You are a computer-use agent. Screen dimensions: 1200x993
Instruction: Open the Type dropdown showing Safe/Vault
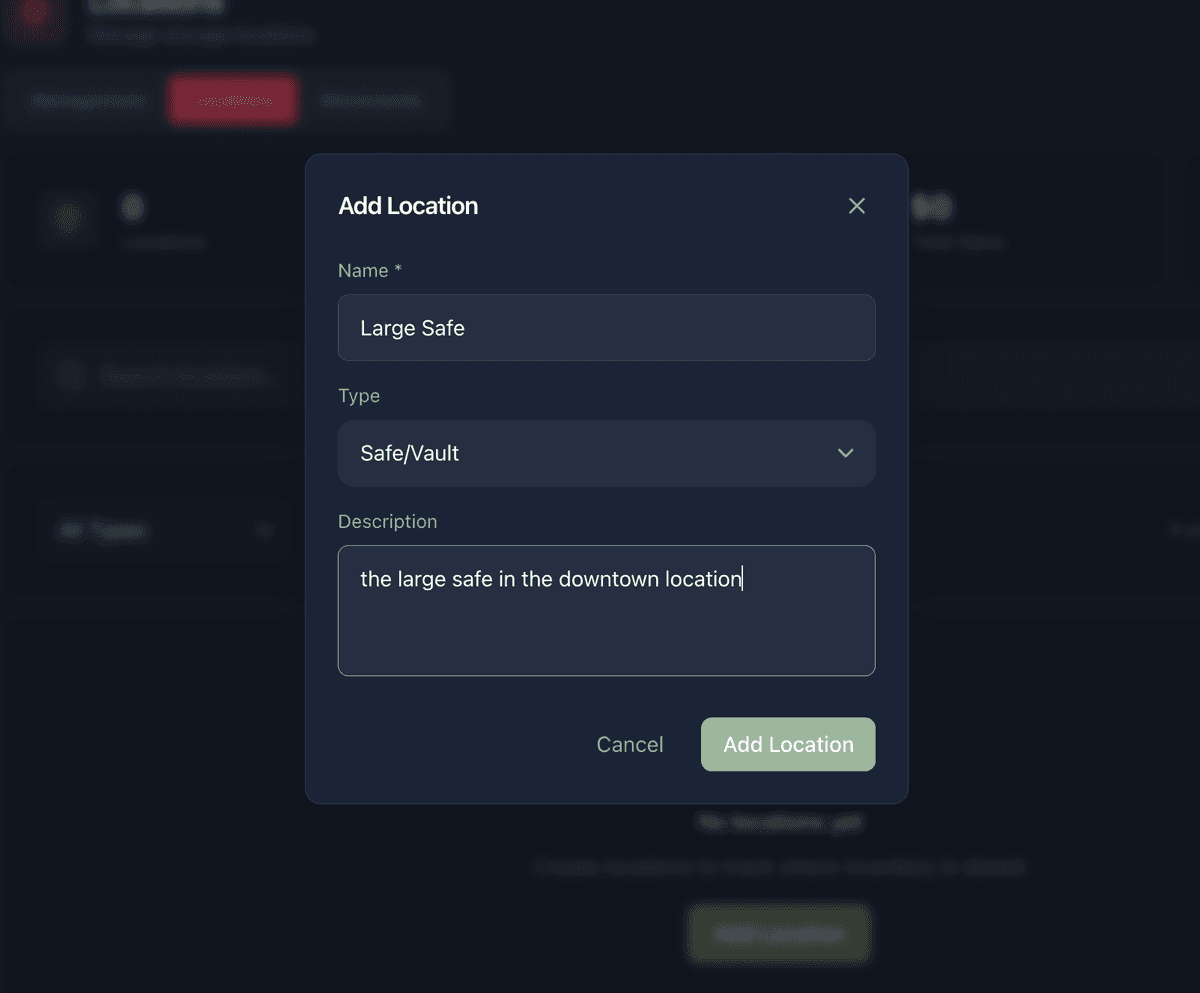607,453
